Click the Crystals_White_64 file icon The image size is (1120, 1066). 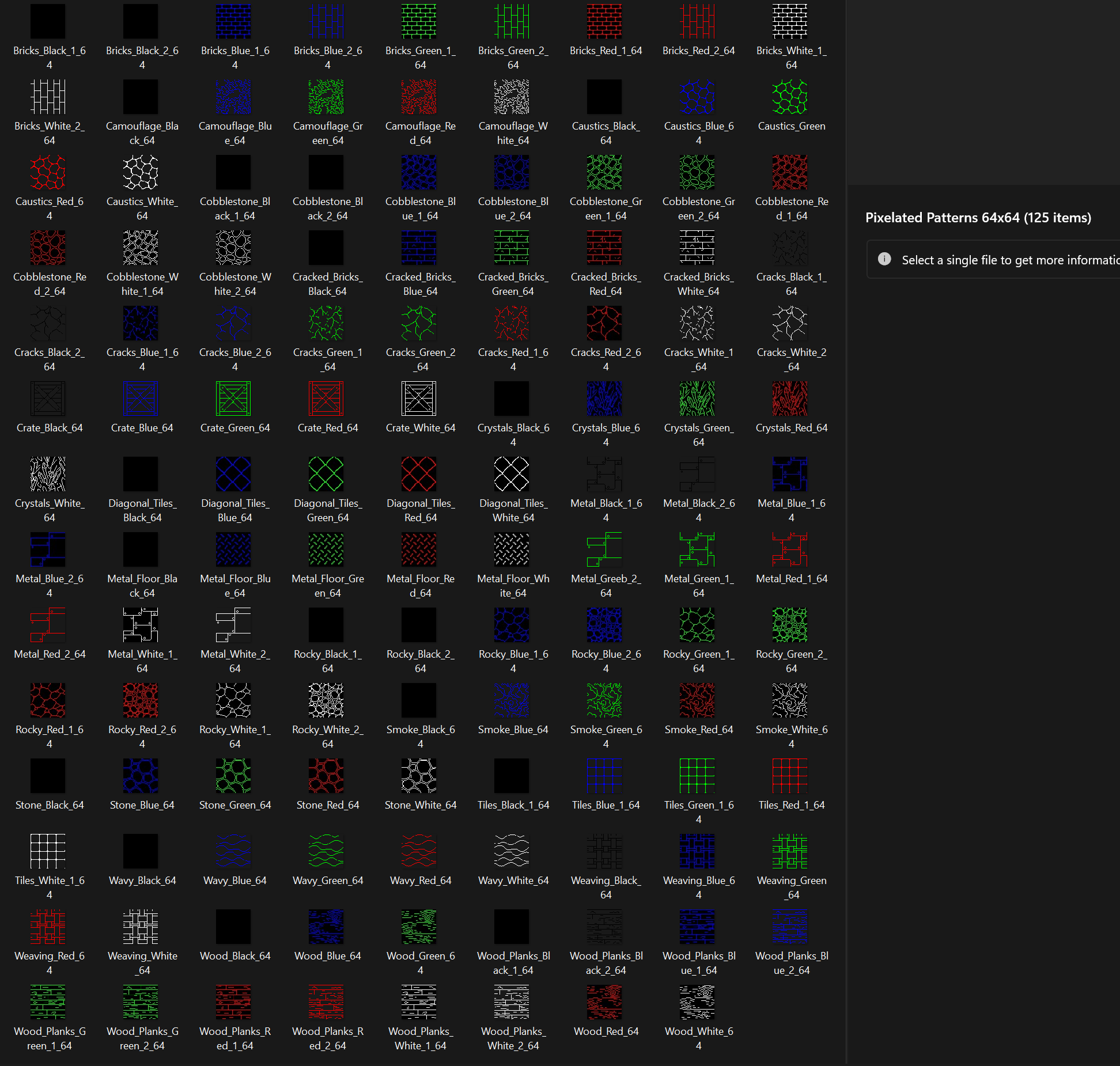(48, 474)
